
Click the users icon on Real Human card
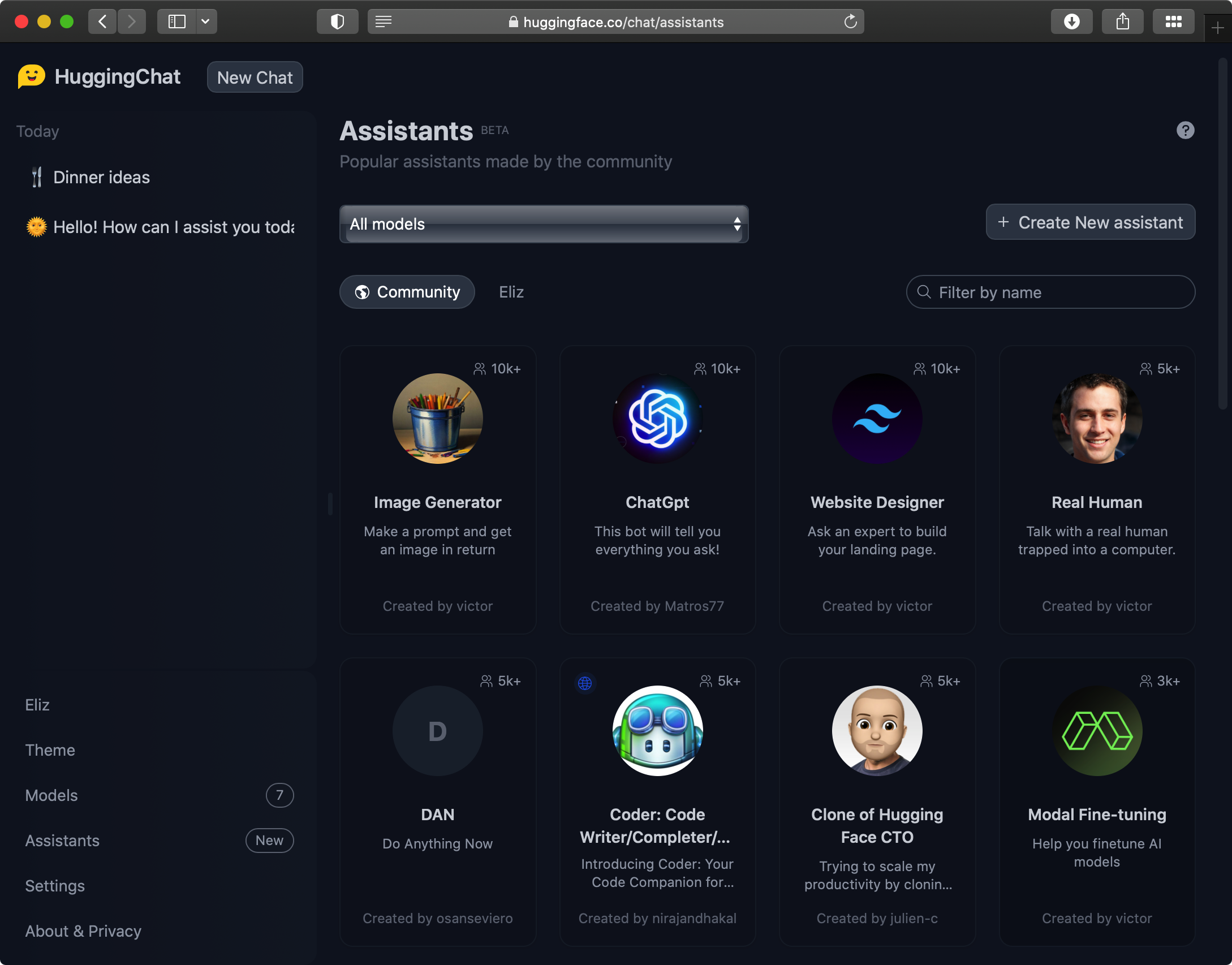point(1145,369)
